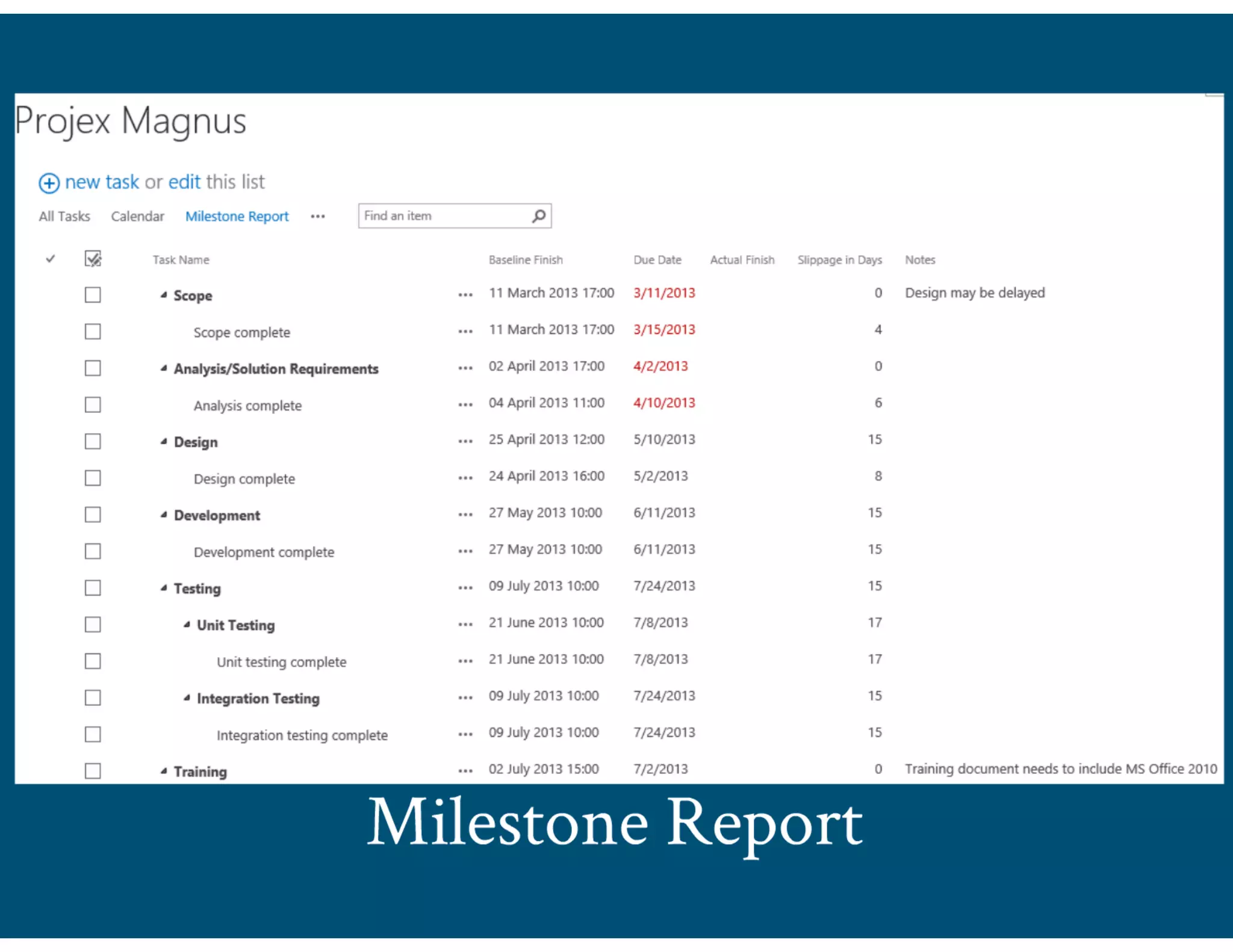
Task: Open the Design complete task
Action: (x=244, y=480)
